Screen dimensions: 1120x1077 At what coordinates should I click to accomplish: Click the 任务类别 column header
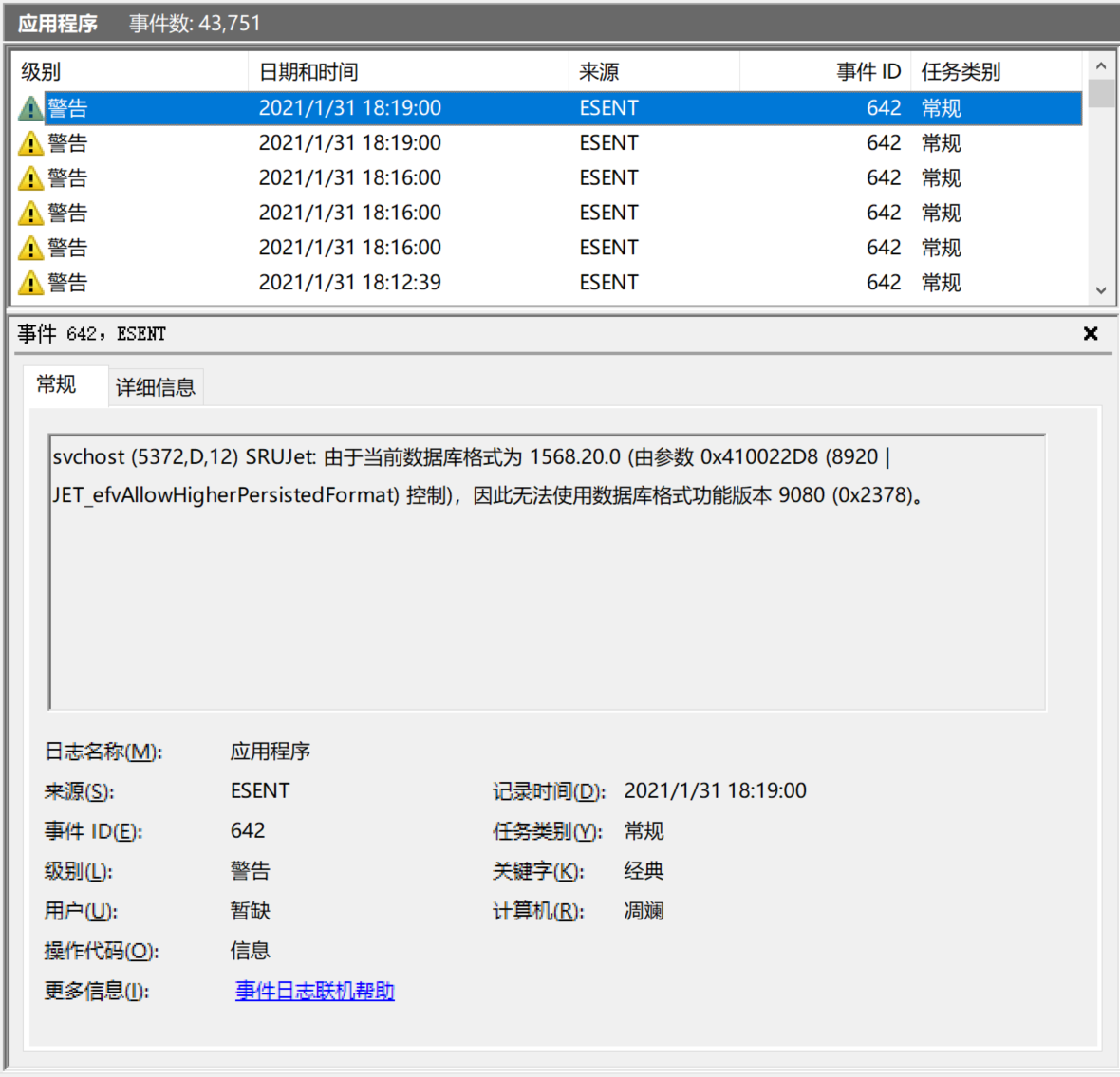point(961,70)
